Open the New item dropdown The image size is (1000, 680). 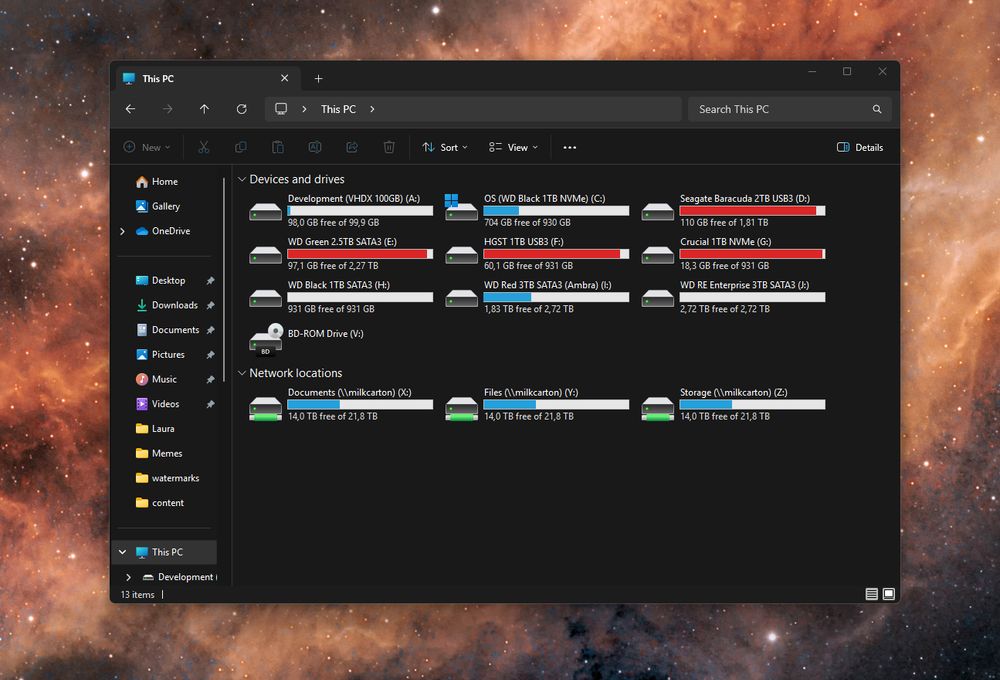click(147, 147)
